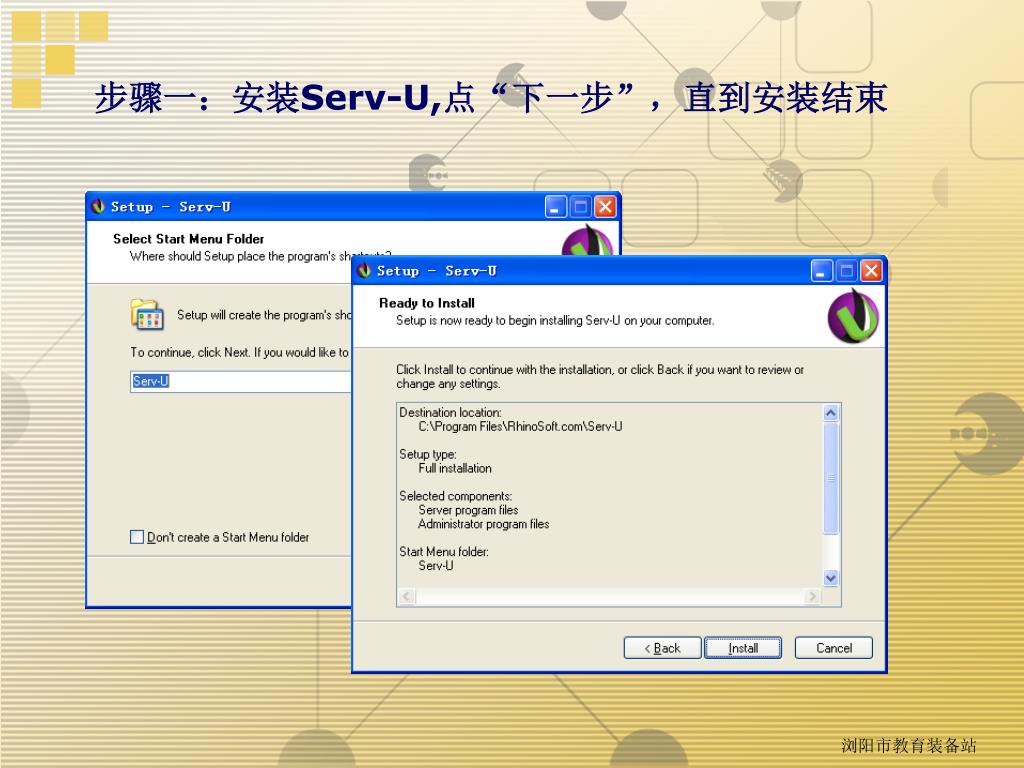Go back with the Back button
Viewport: 1024px width, 768px height.
tap(662, 648)
